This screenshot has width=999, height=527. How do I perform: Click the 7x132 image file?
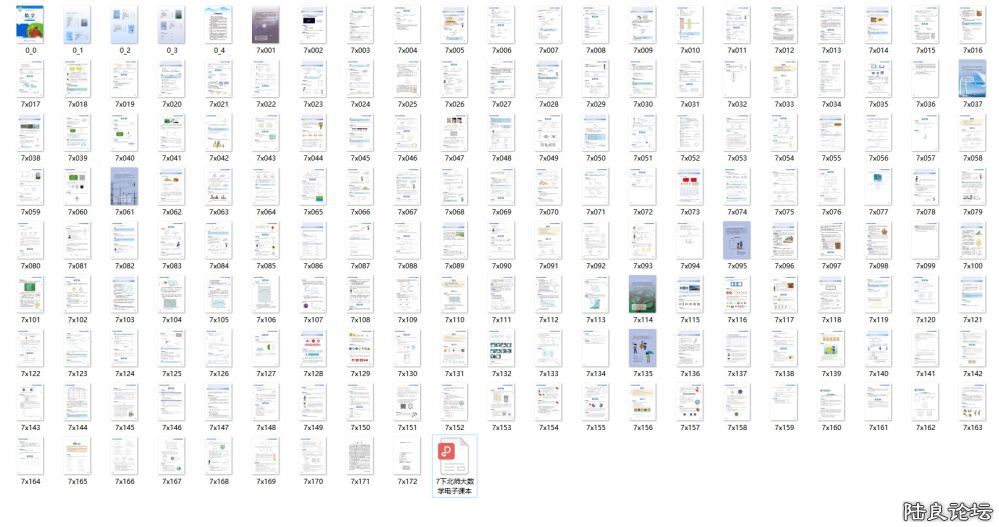[501, 348]
